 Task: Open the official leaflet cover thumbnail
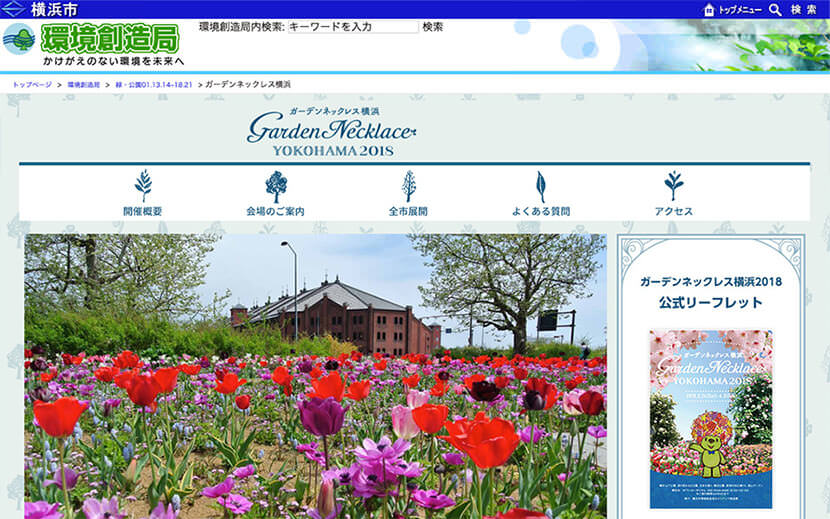pyautogui.click(x=711, y=419)
